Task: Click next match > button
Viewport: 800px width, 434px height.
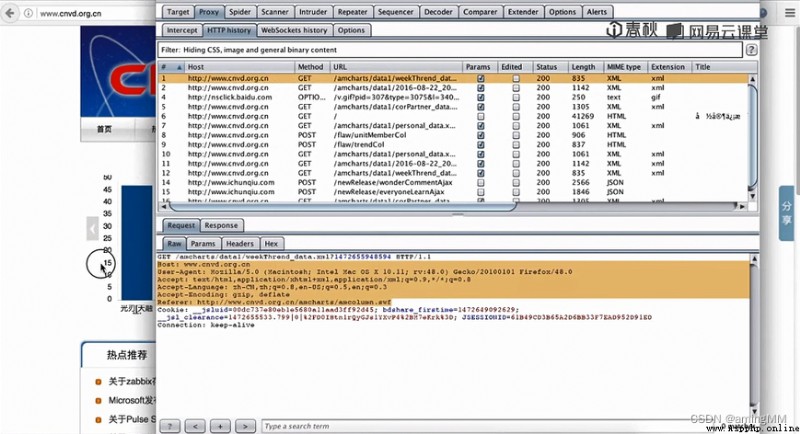Action: [x=245, y=426]
